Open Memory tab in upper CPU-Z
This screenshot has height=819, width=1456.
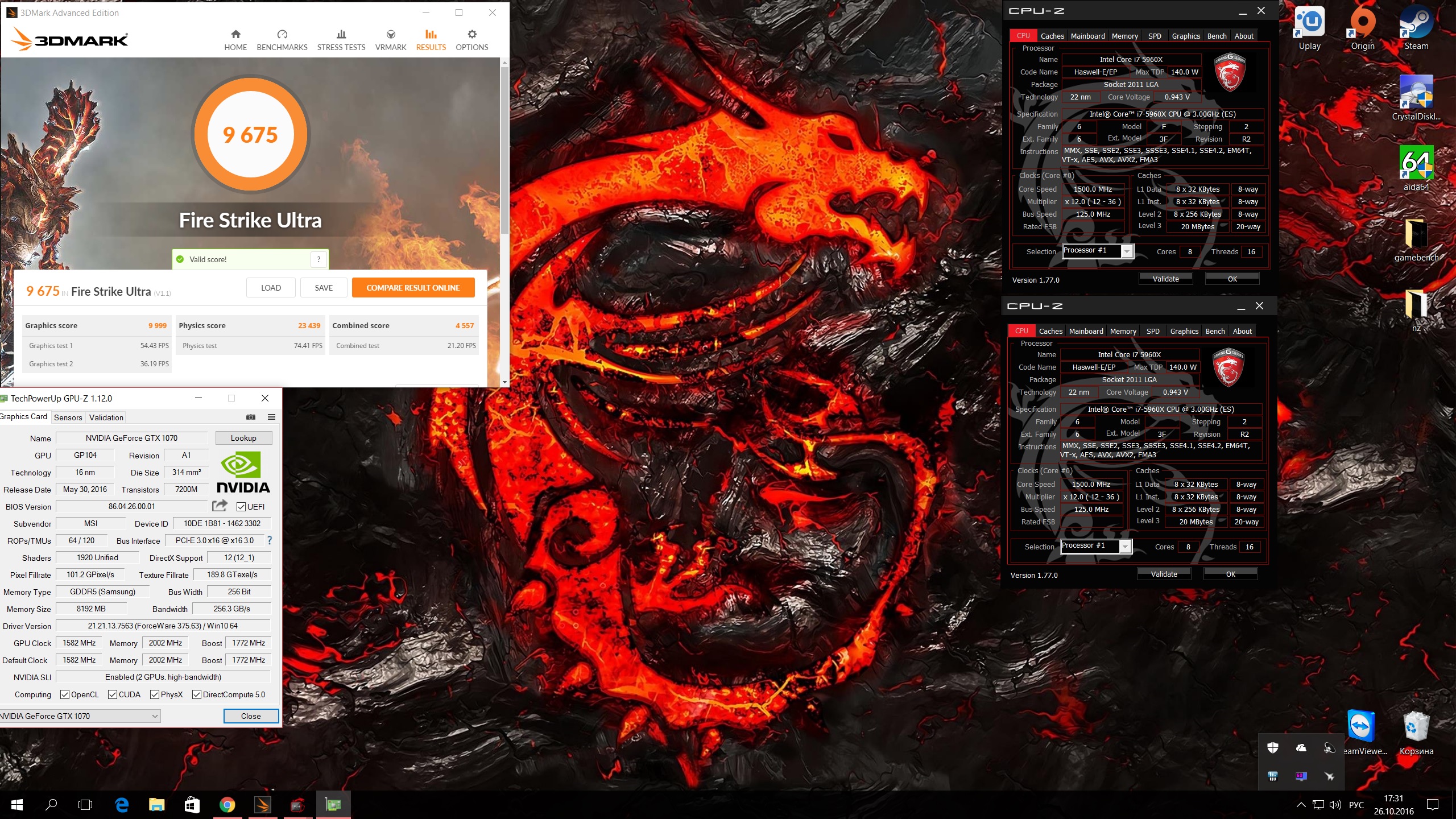(1125, 36)
